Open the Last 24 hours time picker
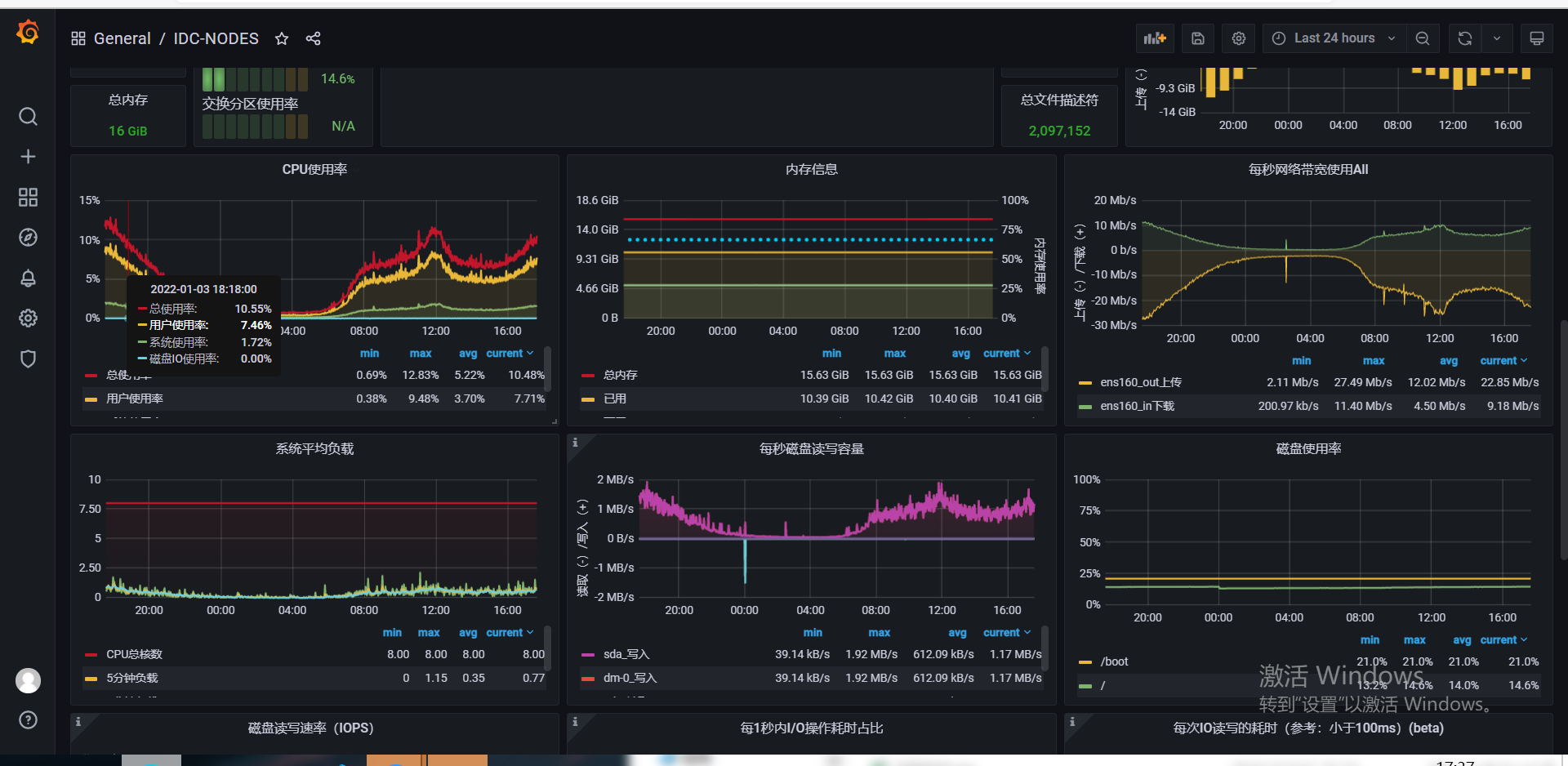Screen dimensions: 1568x766 tap(1334, 38)
